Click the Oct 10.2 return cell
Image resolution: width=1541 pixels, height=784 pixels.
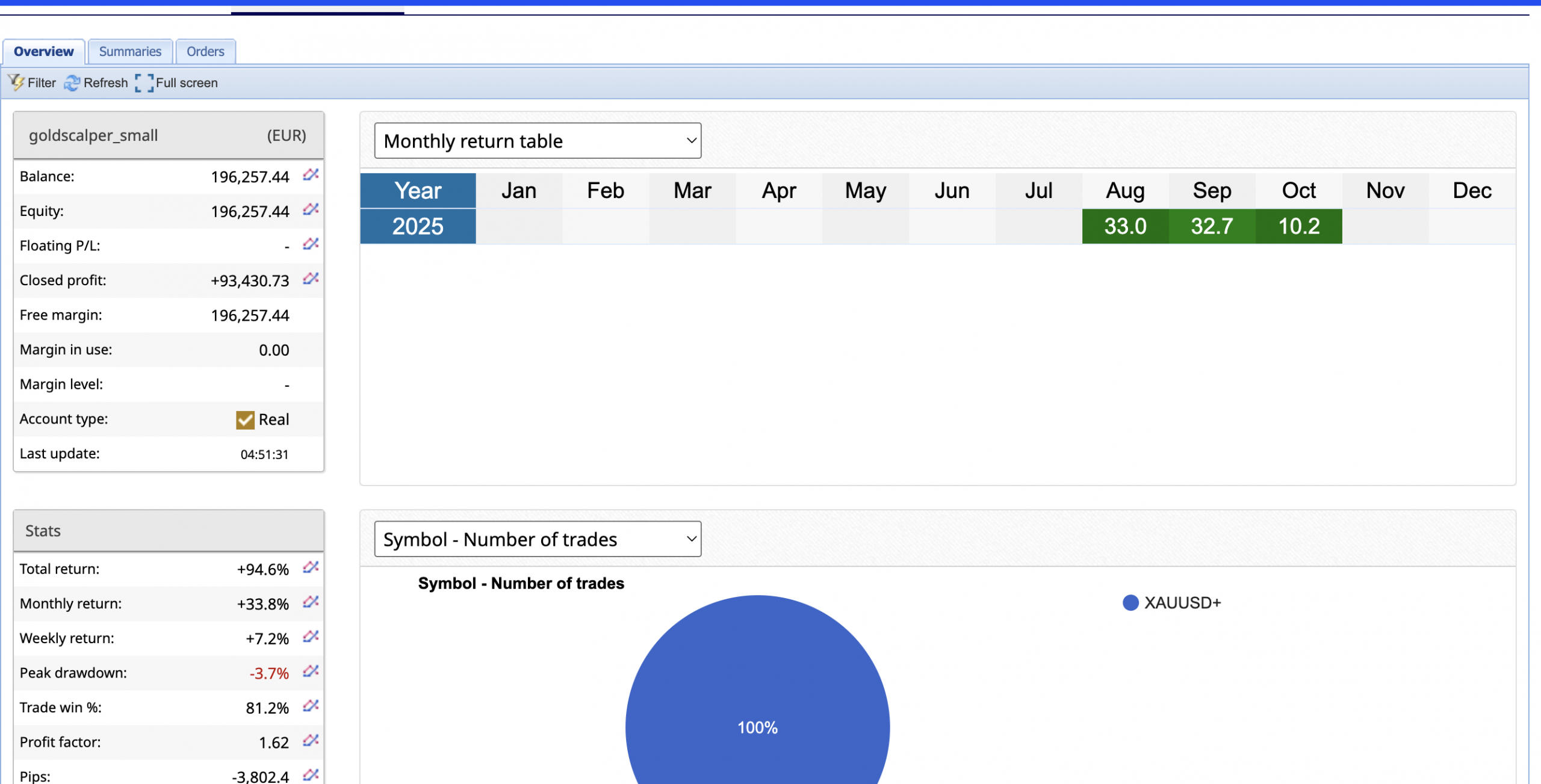(1298, 226)
